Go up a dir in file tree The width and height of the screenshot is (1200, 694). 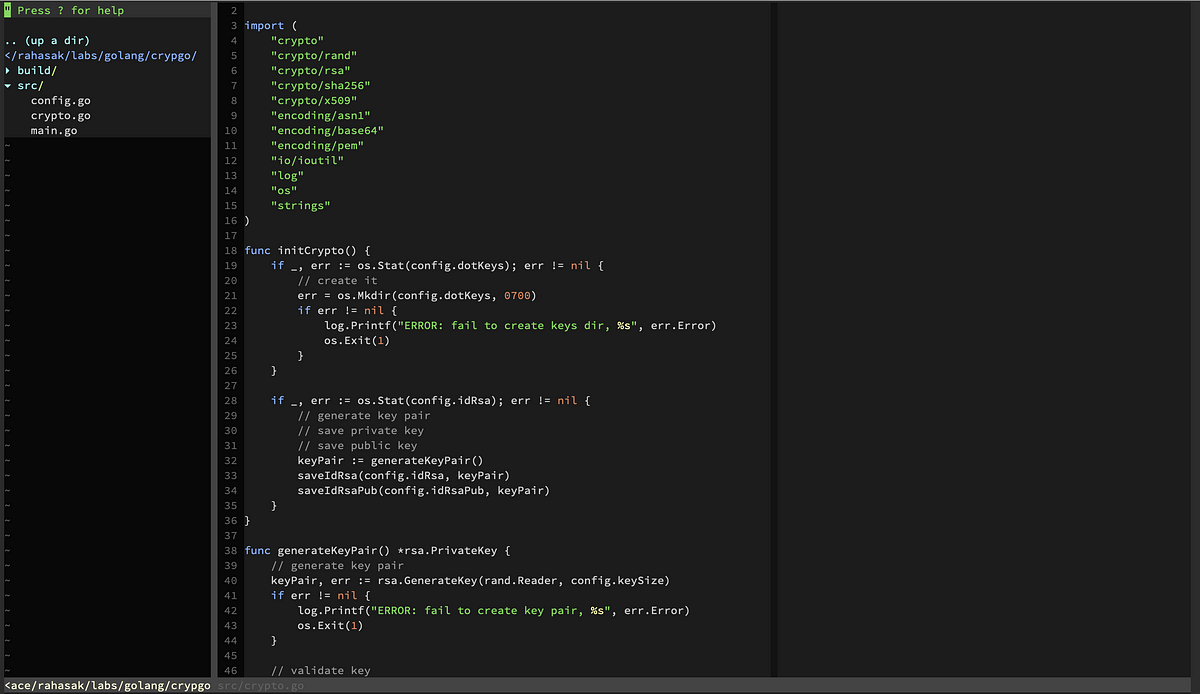[x=47, y=41]
